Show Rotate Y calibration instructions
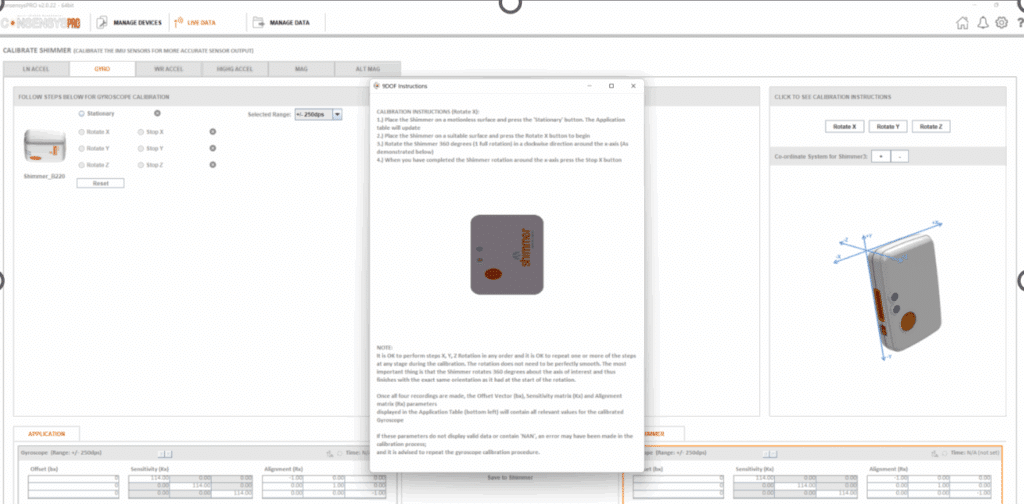1024x504 pixels. pos(885,127)
